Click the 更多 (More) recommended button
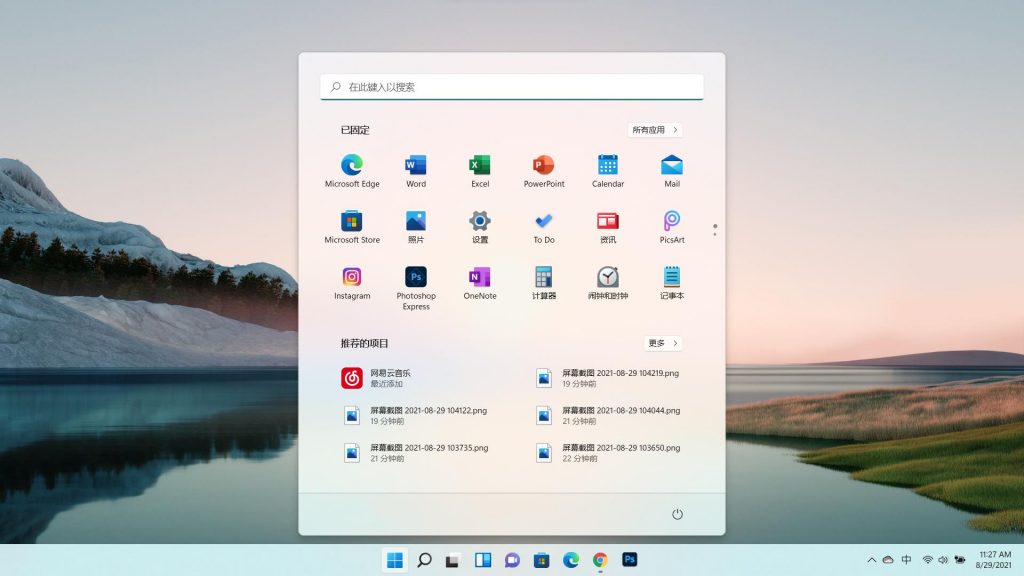This screenshot has height=576, width=1024. (662, 343)
